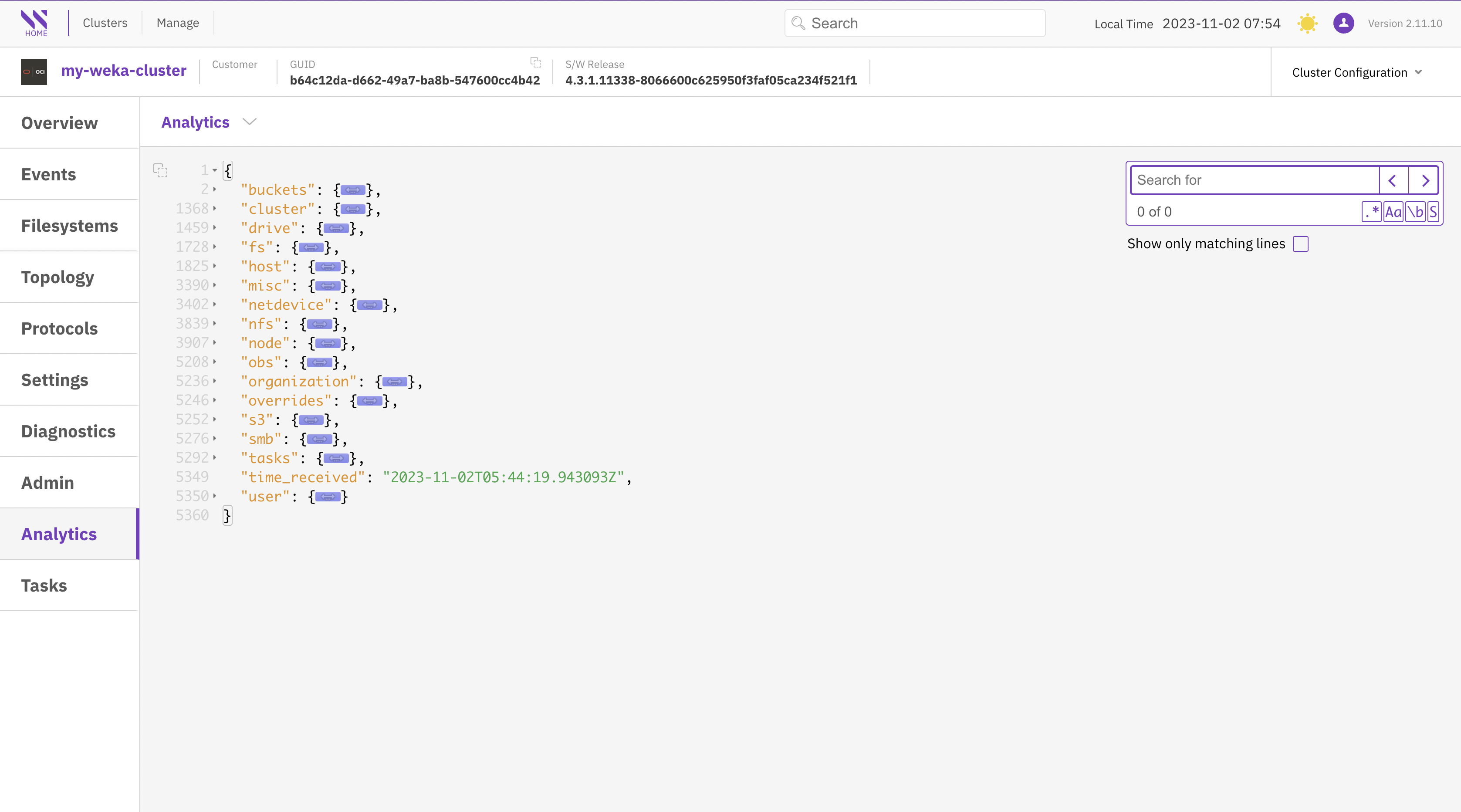The width and height of the screenshot is (1461, 812).
Task: Expand the Analytics header chevron
Action: click(x=250, y=122)
